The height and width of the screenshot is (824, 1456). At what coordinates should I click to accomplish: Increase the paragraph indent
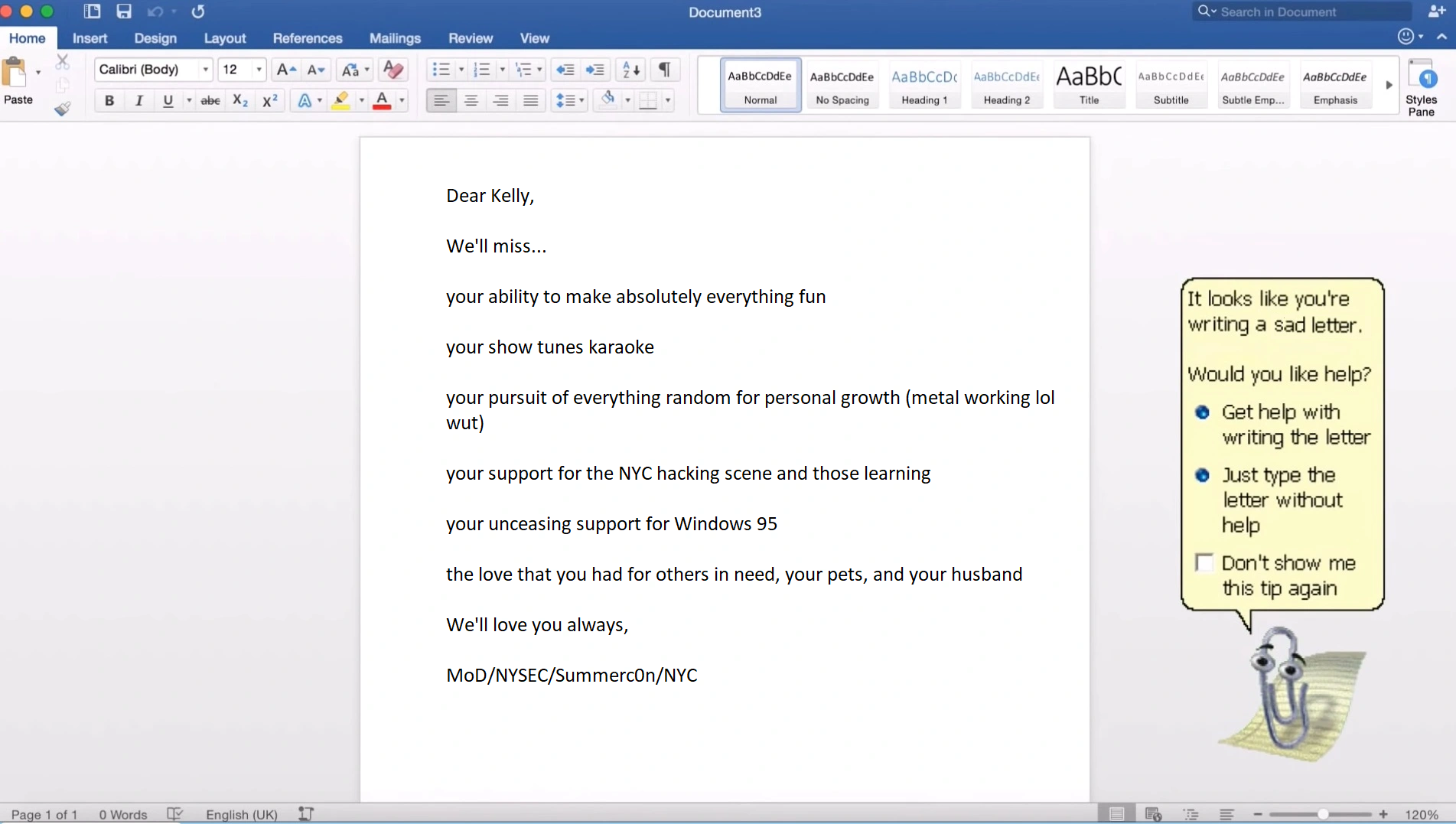click(595, 70)
